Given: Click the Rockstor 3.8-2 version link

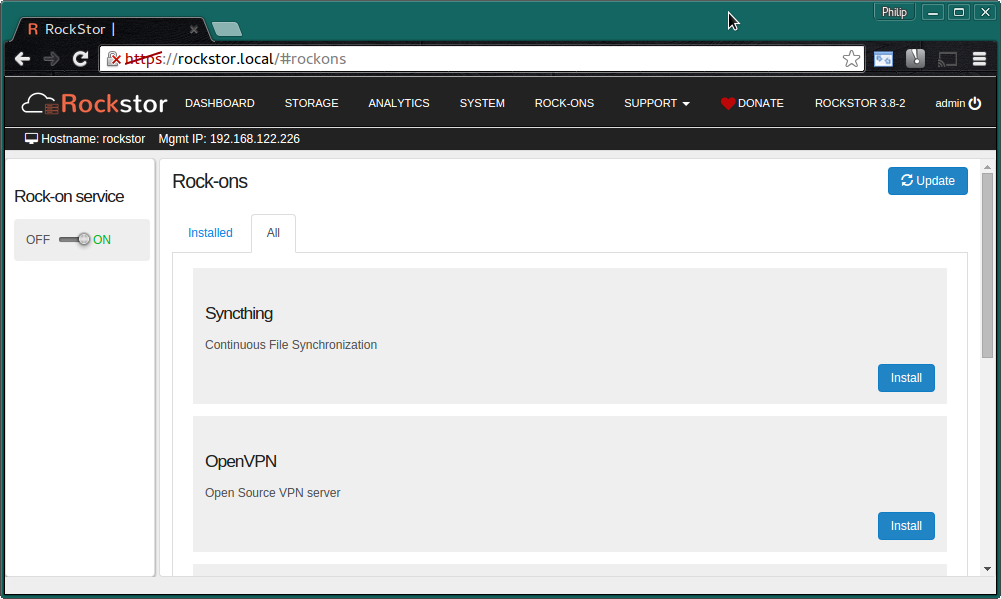Looking at the screenshot, I should [x=860, y=103].
